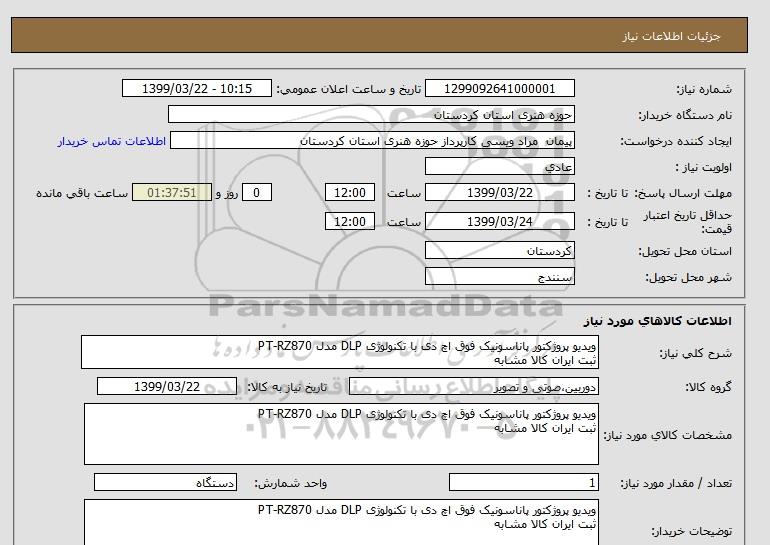The image size is (770, 545).
Task: Click the price validity date 1399/03/24 field
Action: (499, 221)
